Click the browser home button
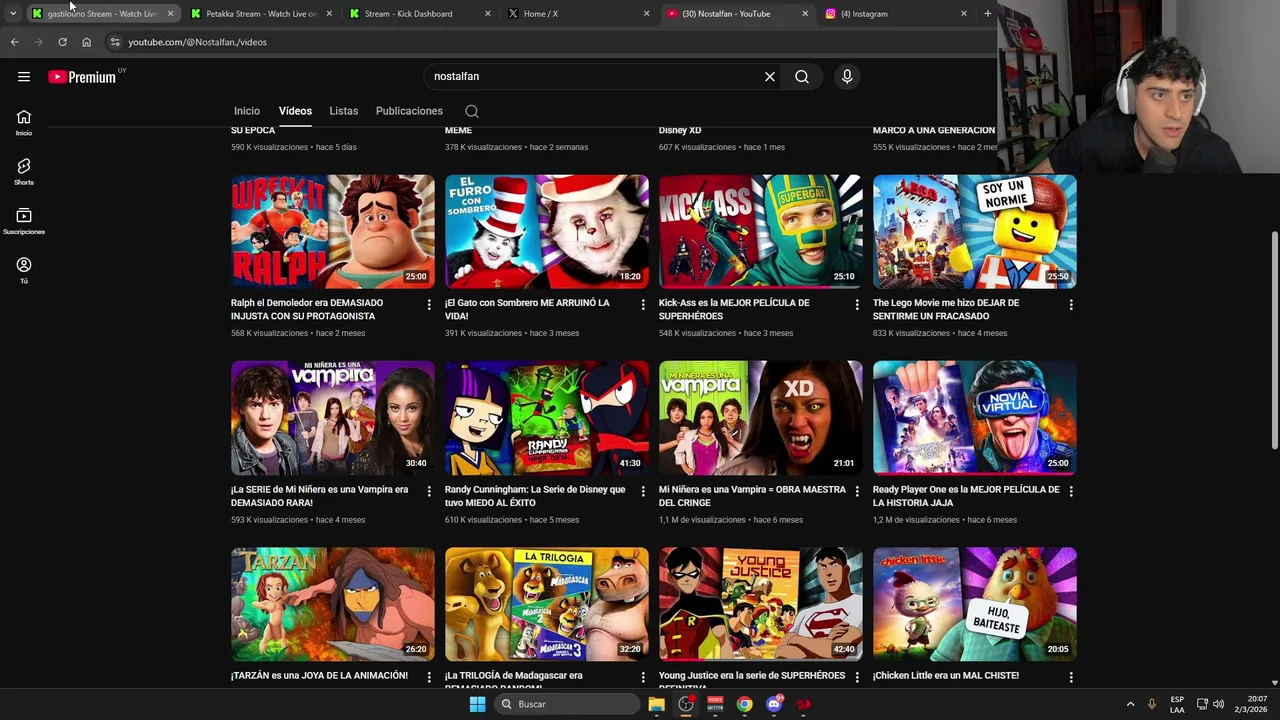Image resolution: width=1280 pixels, height=720 pixels. coord(86,42)
